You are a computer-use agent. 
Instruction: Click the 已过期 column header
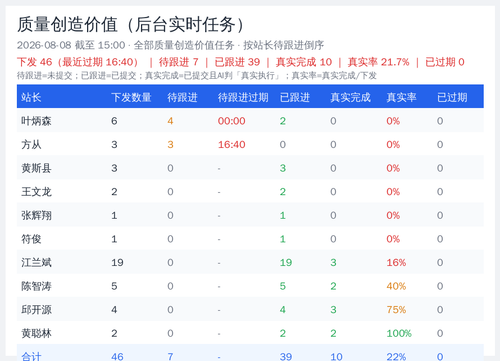pos(452,97)
